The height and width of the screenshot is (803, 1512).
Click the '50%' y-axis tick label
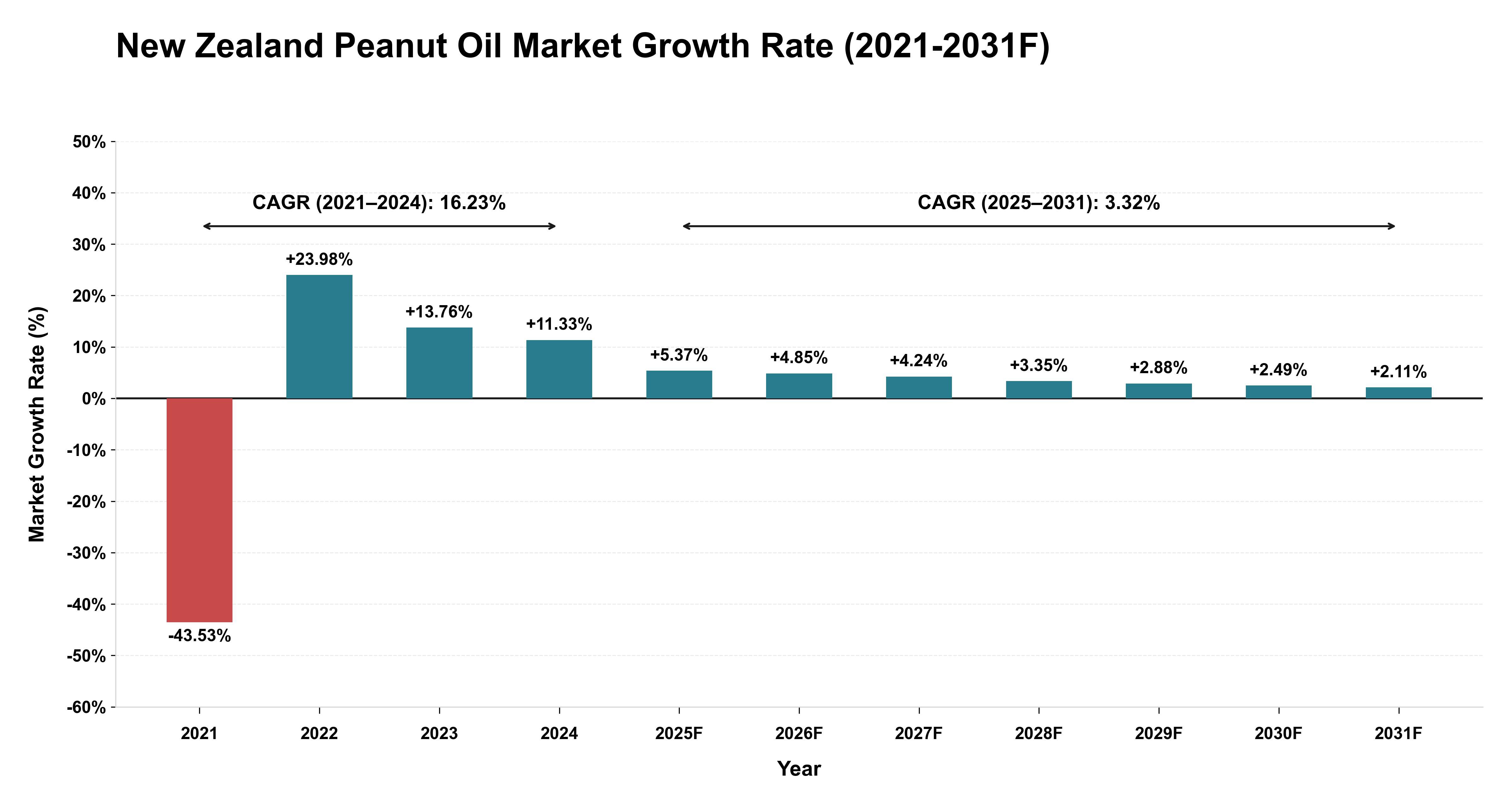coord(89,142)
